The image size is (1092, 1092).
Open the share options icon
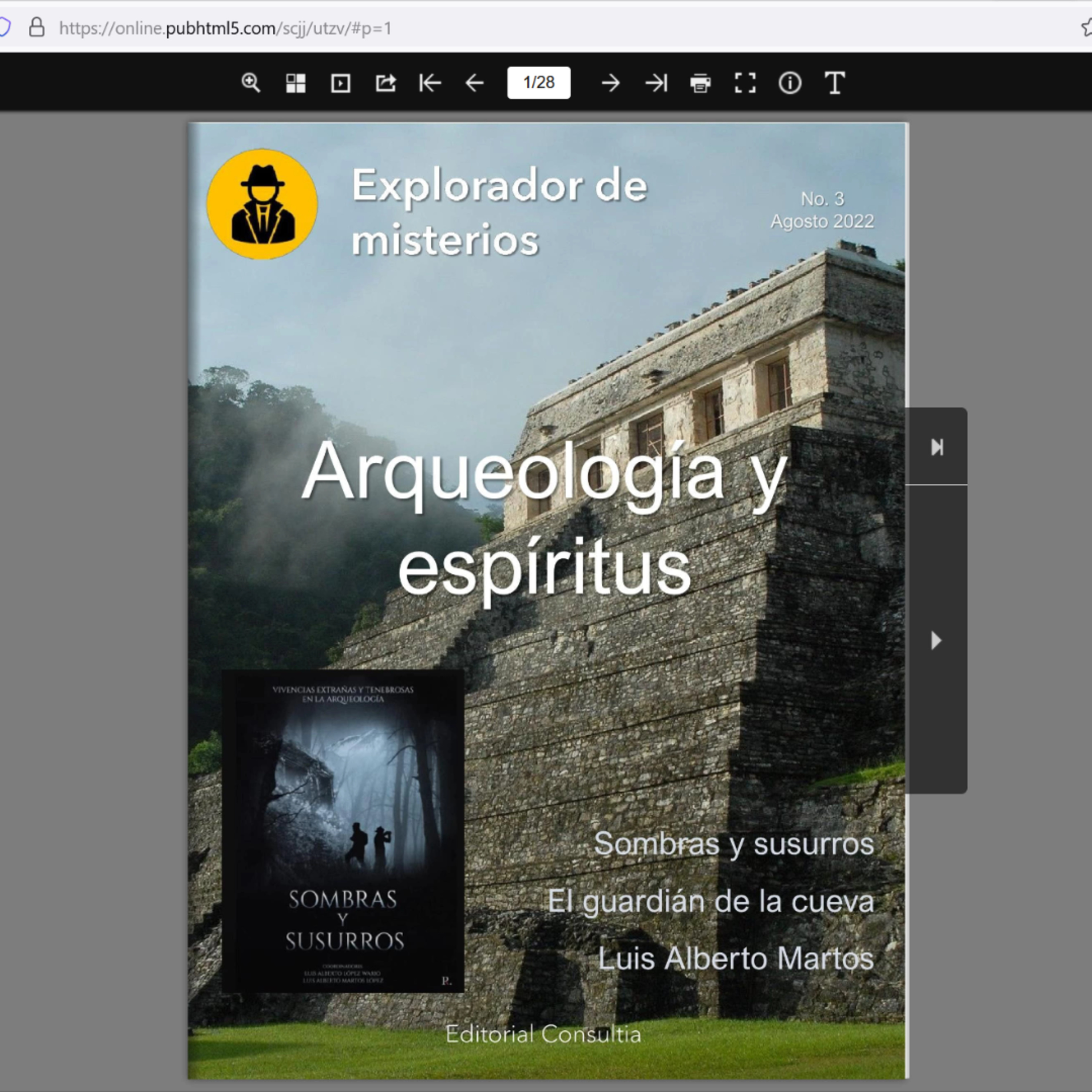coord(385,83)
